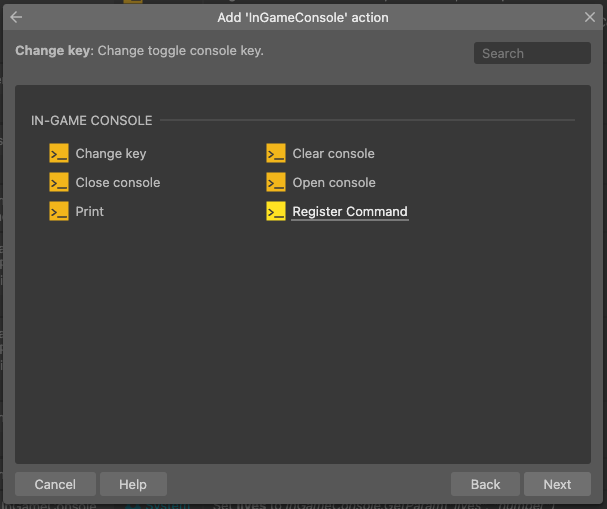Open Help for this dialog
Screen dimensions: 607x509
pos(133,484)
